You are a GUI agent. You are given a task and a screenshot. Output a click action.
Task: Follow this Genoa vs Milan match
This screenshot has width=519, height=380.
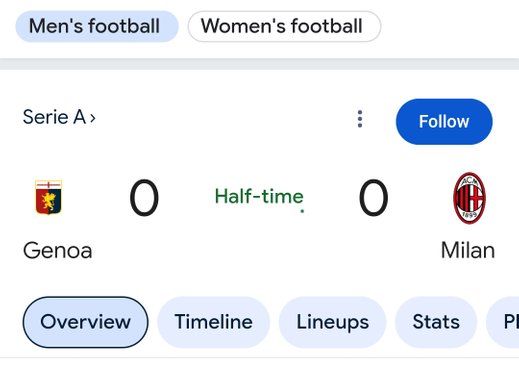(x=444, y=122)
